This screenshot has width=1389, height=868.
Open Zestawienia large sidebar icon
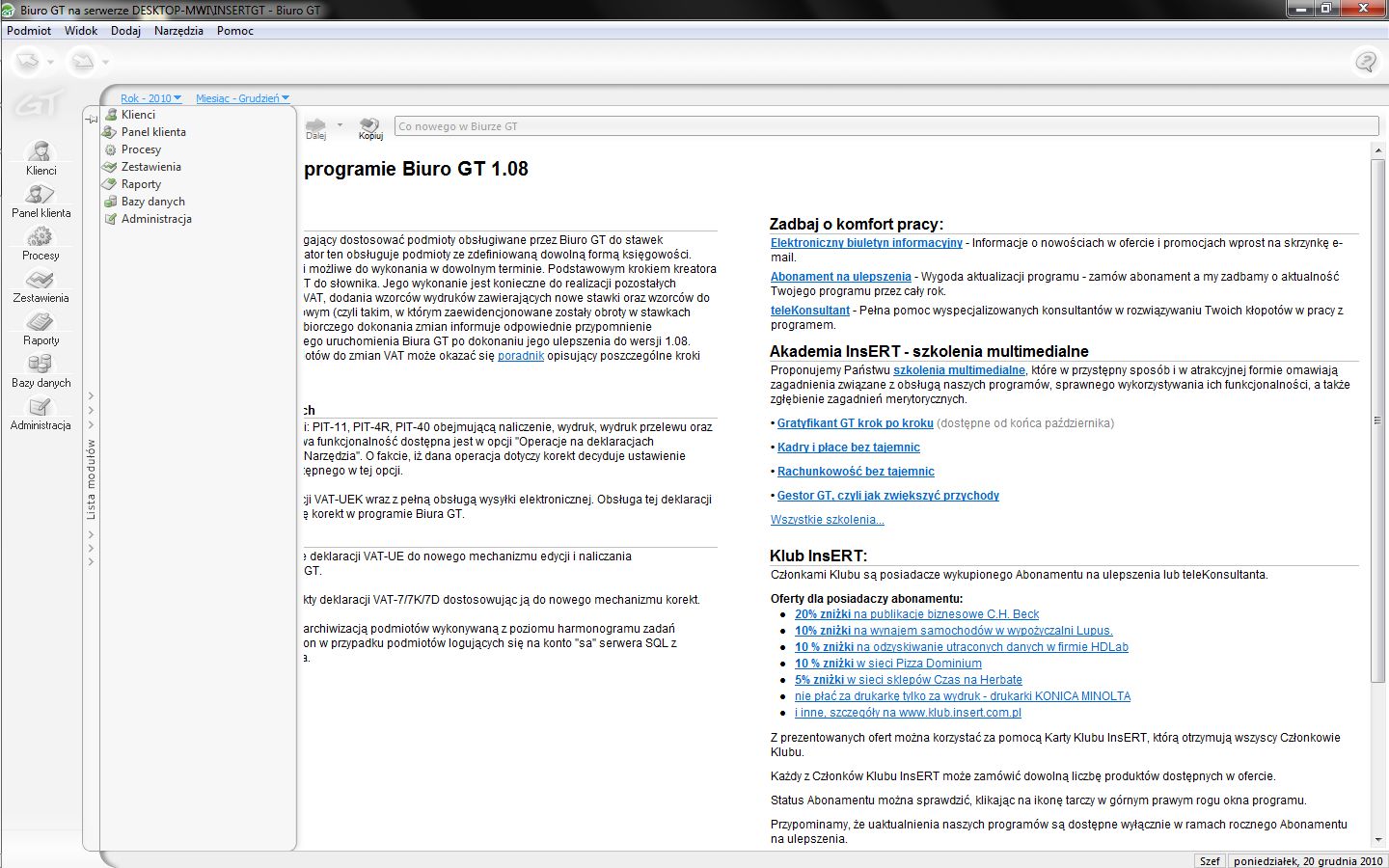click(41, 285)
